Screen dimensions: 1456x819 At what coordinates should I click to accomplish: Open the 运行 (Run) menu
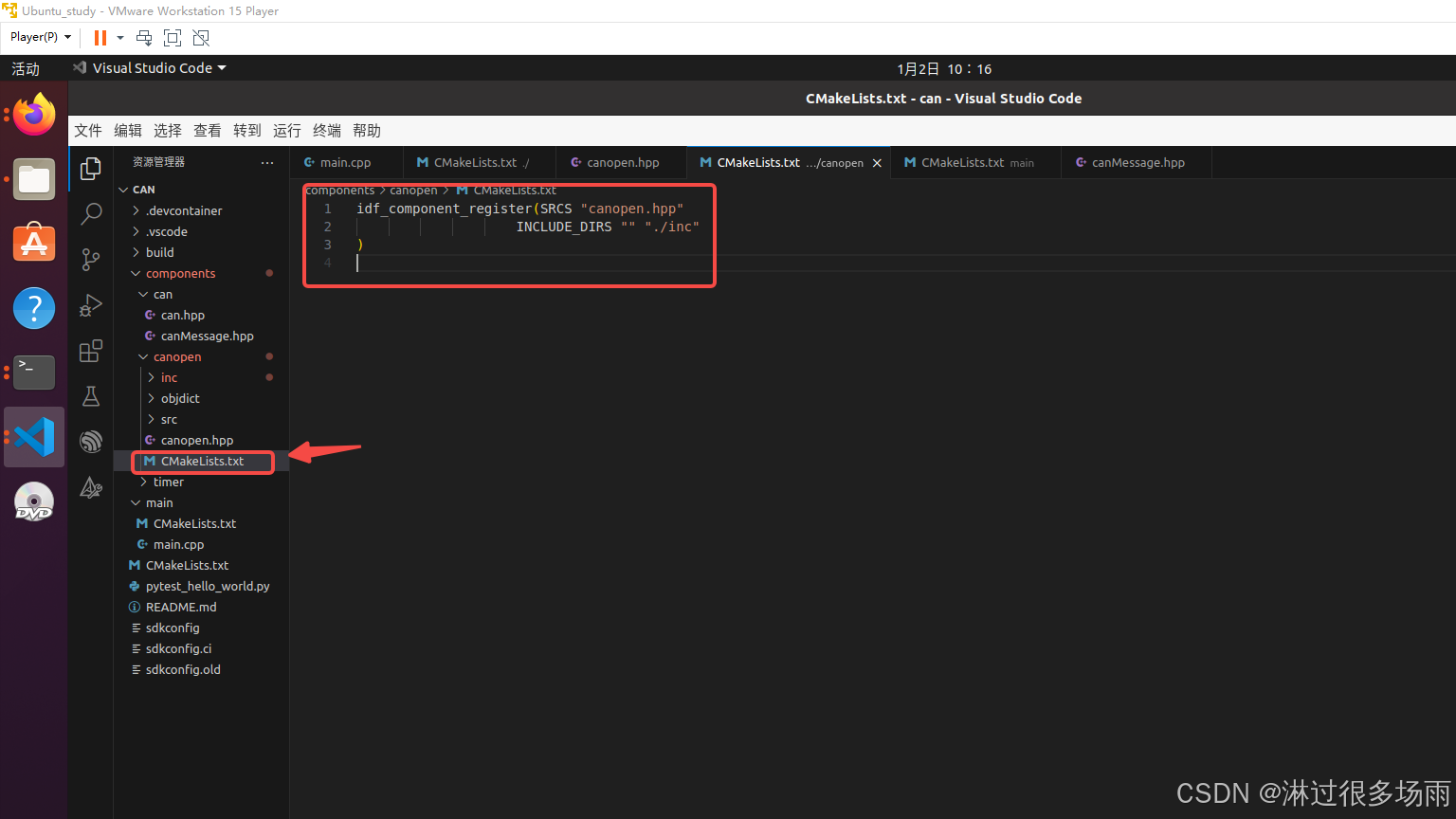(287, 131)
